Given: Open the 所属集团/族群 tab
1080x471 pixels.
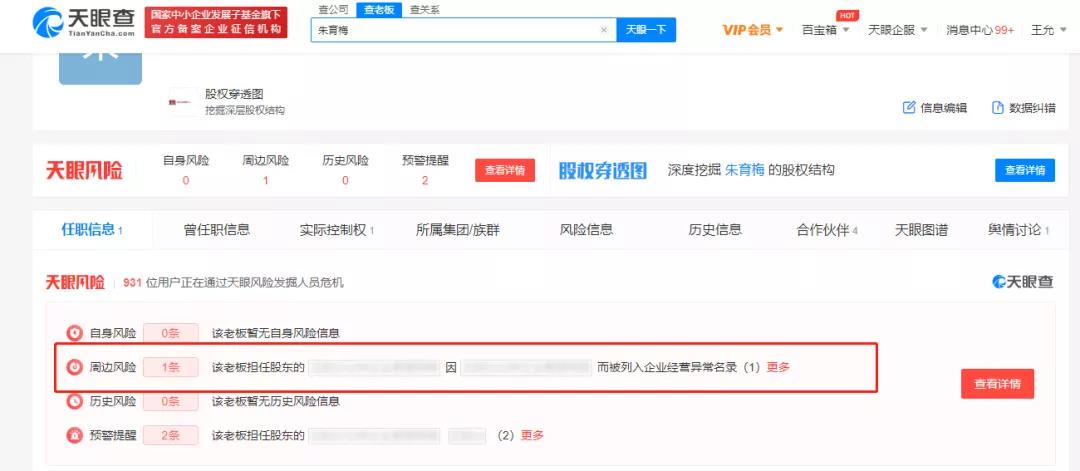Looking at the screenshot, I should click(x=457, y=230).
